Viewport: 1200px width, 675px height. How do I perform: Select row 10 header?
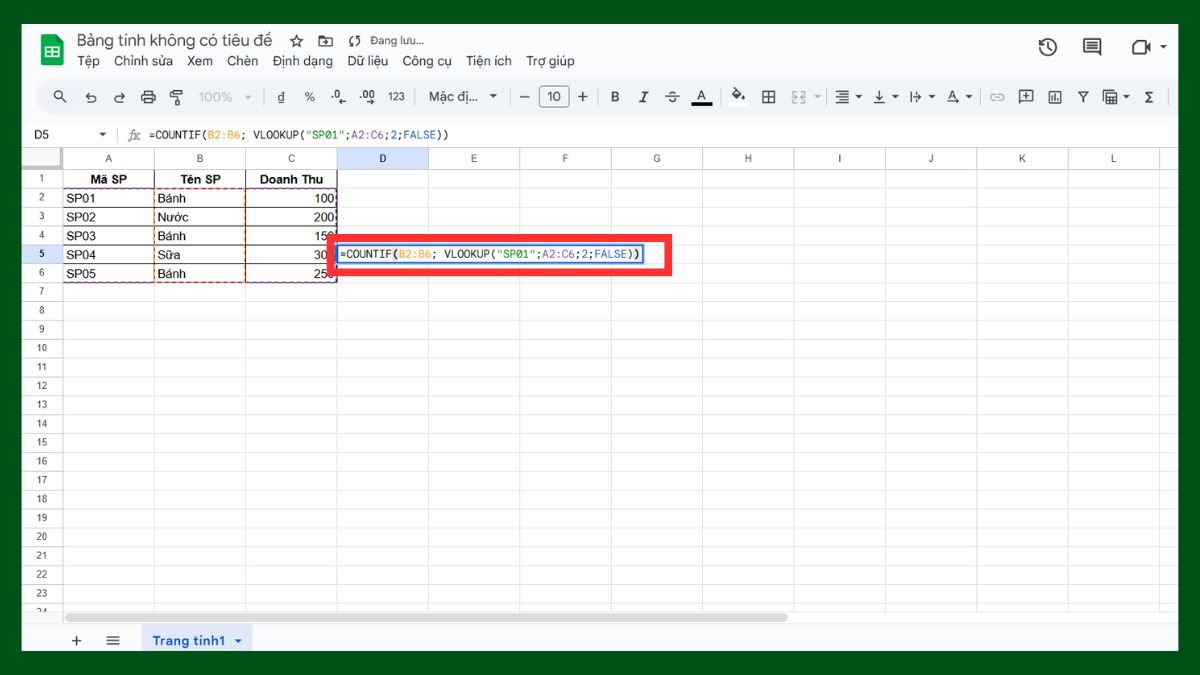pos(42,348)
